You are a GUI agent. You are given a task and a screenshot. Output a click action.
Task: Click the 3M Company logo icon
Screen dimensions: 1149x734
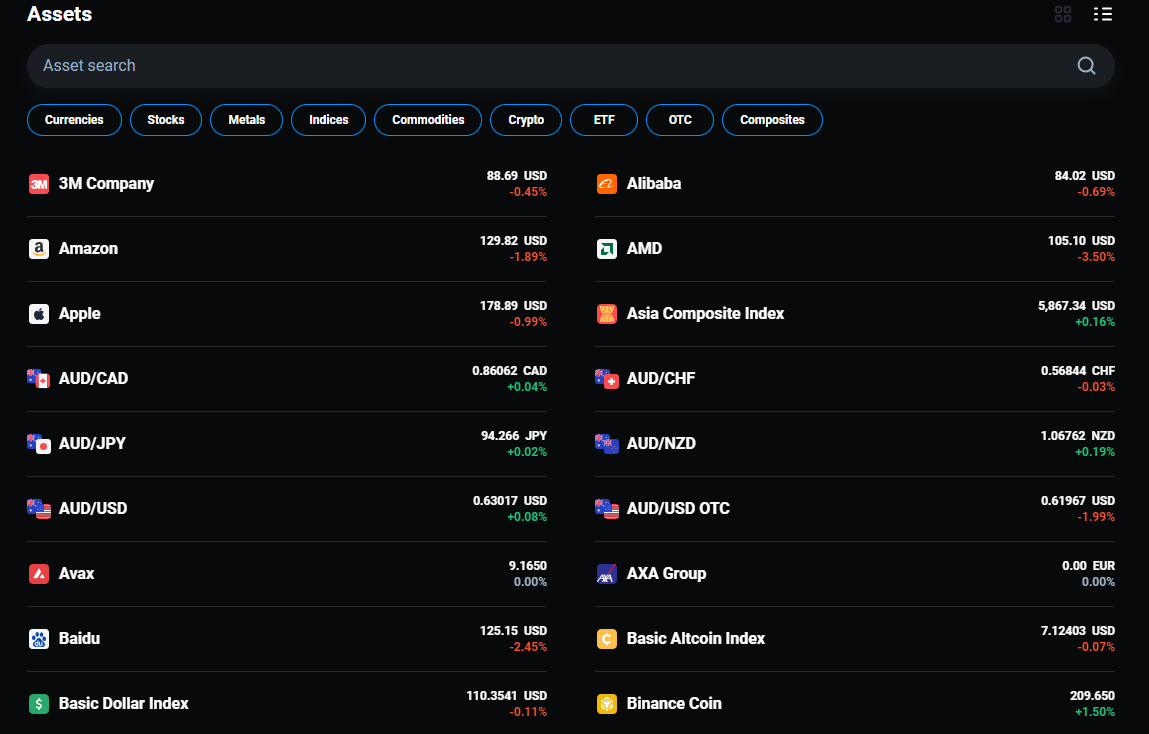(39, 184)
